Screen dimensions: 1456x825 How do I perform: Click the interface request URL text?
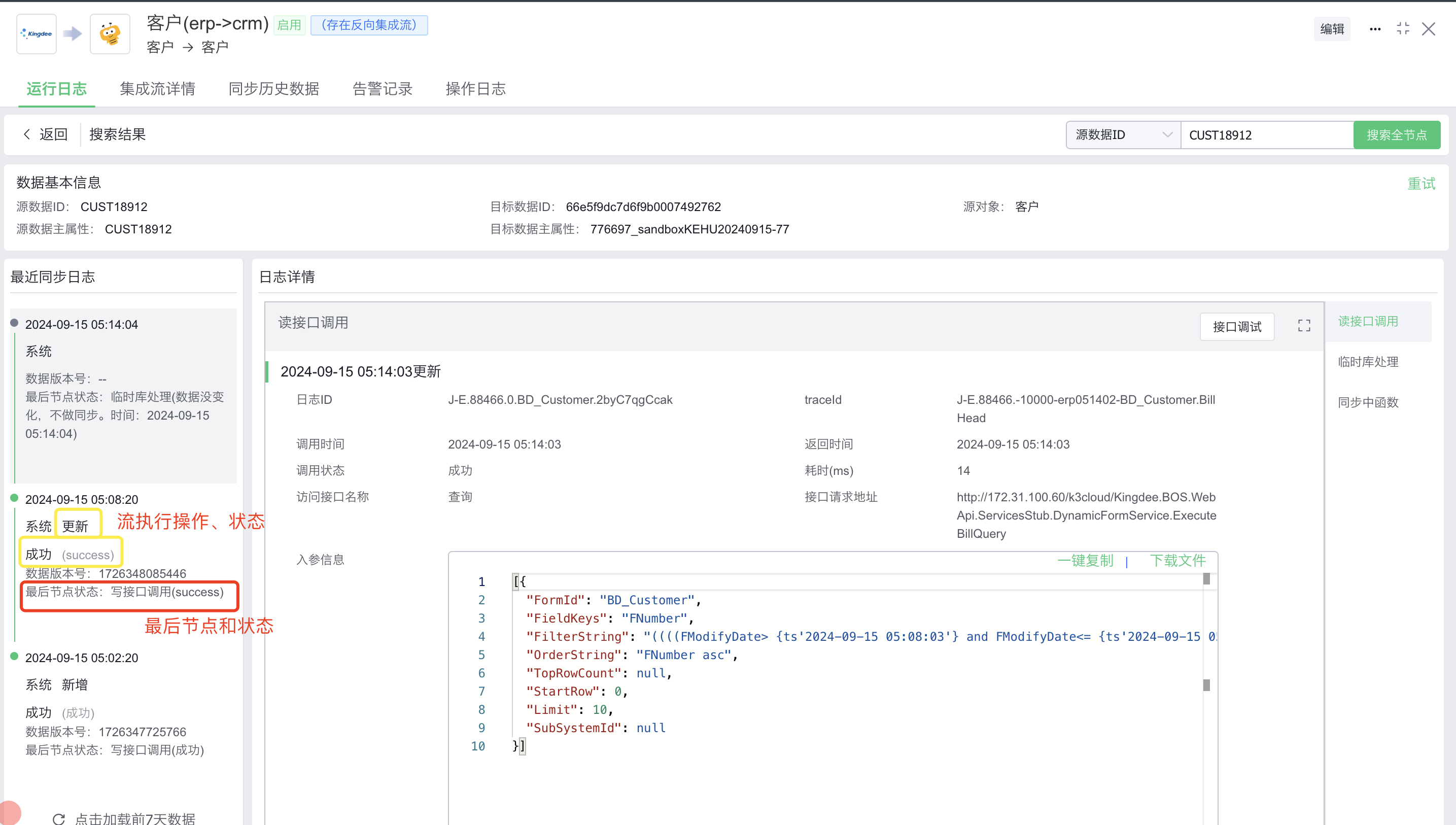click(1086, 515)
